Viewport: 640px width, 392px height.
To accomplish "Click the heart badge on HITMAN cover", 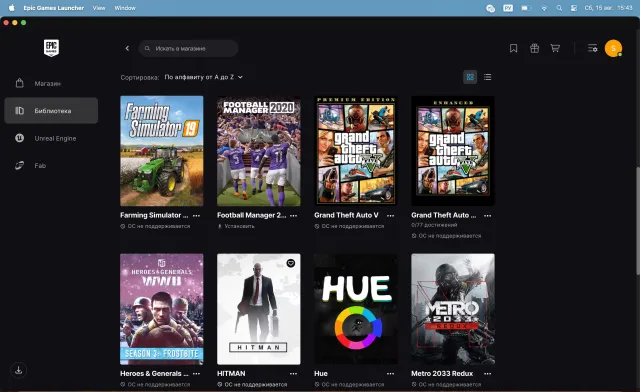I will pos(291,263).
